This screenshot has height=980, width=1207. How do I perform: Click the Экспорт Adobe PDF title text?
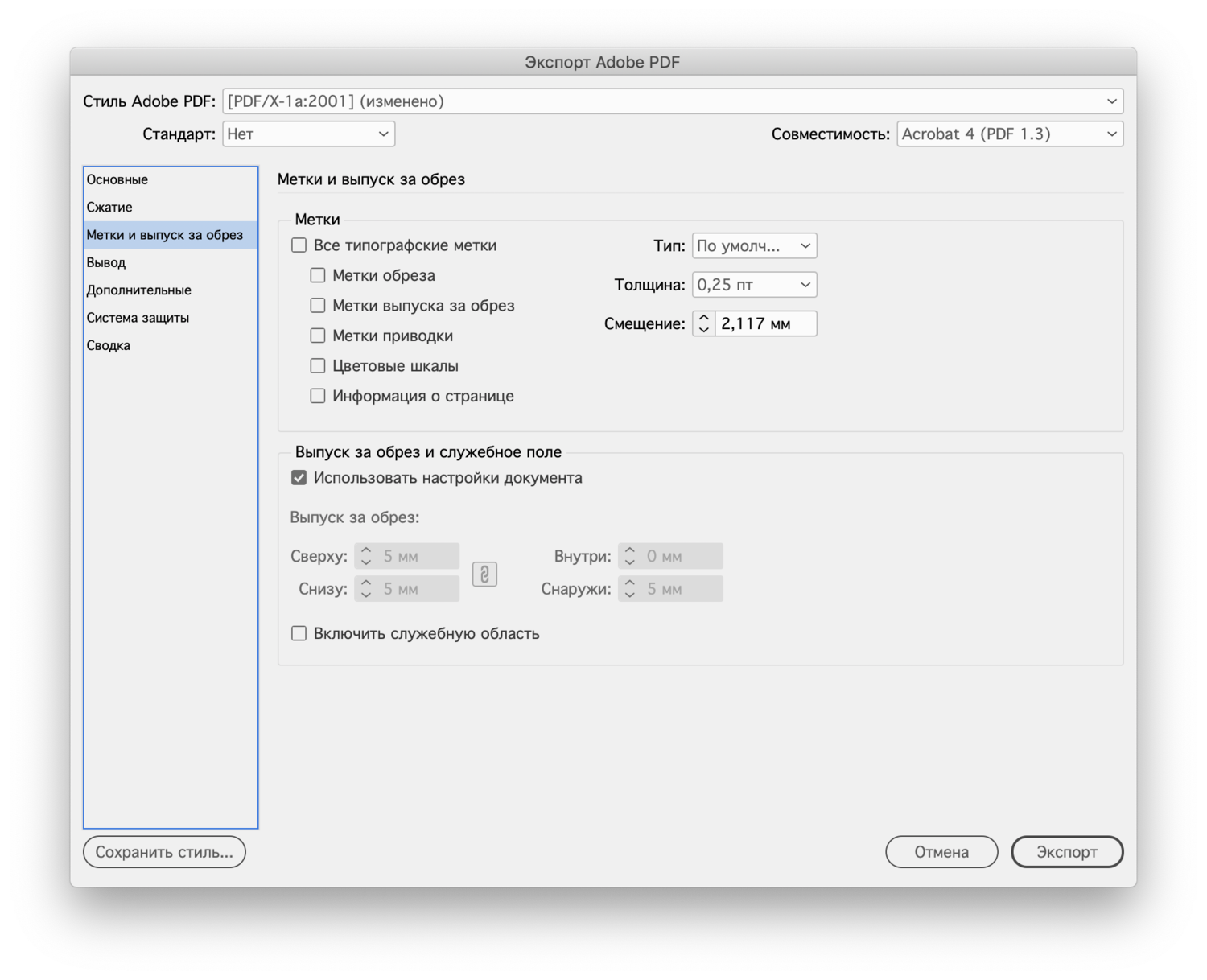603,62
